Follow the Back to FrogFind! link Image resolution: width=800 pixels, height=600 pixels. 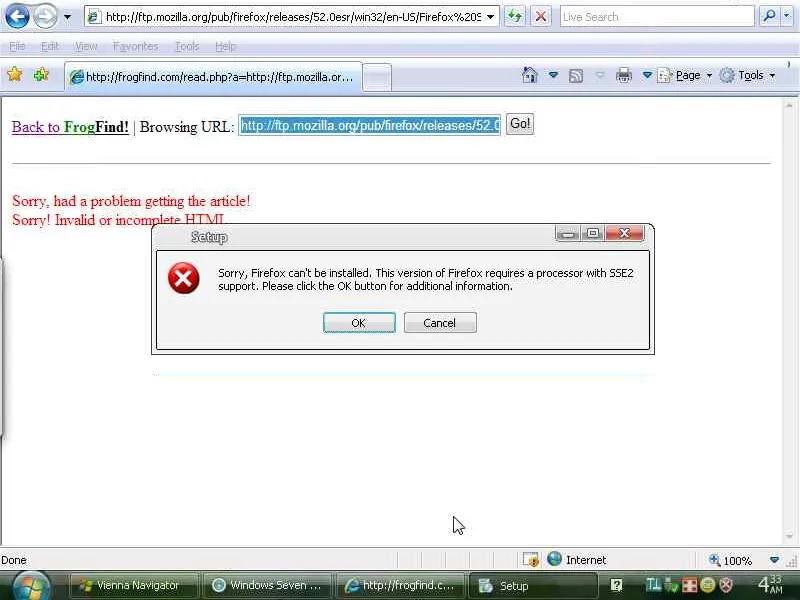click(x=70, y=127)
